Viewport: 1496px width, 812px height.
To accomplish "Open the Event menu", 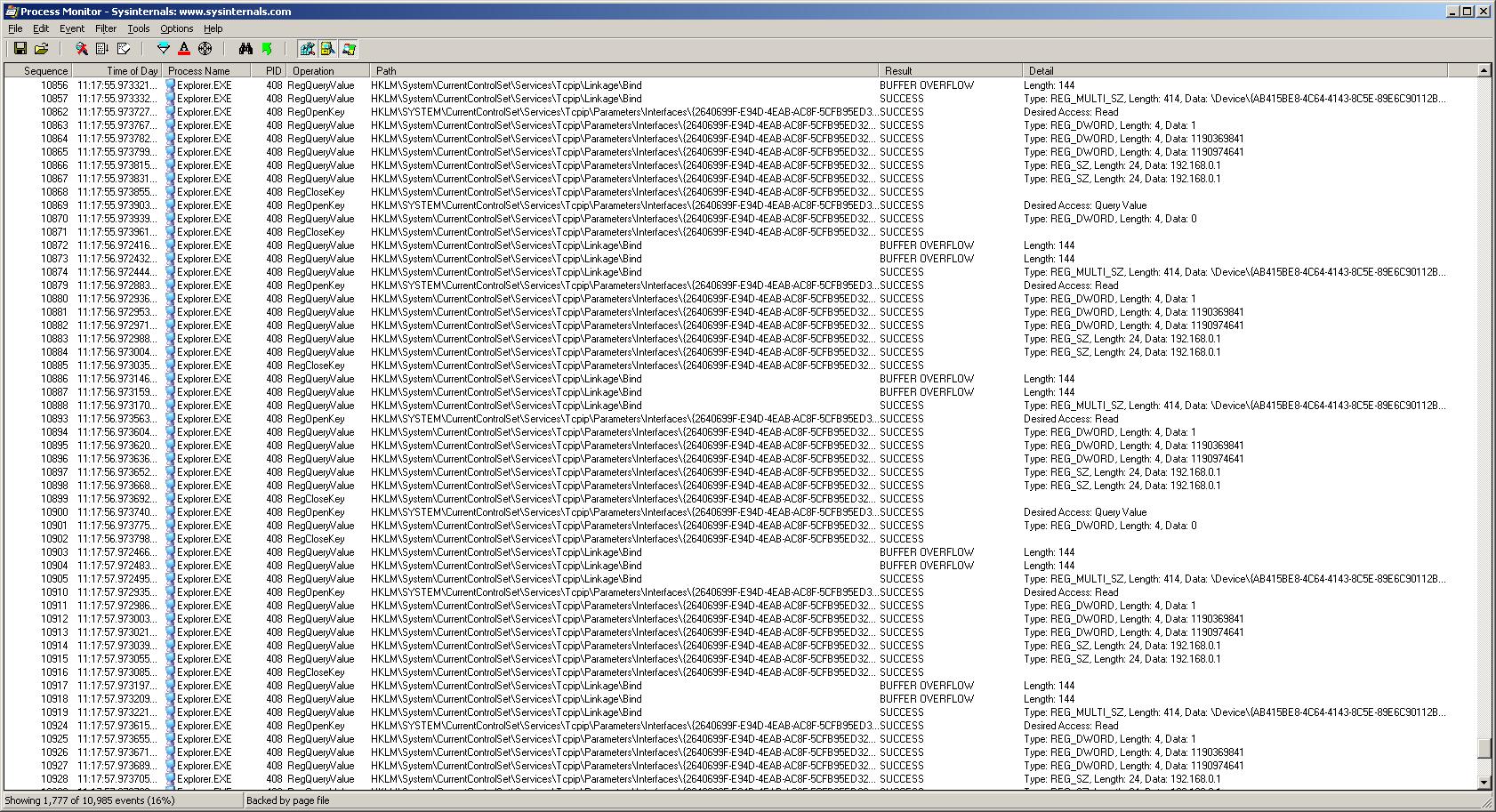I will click(x=72, y=28).
